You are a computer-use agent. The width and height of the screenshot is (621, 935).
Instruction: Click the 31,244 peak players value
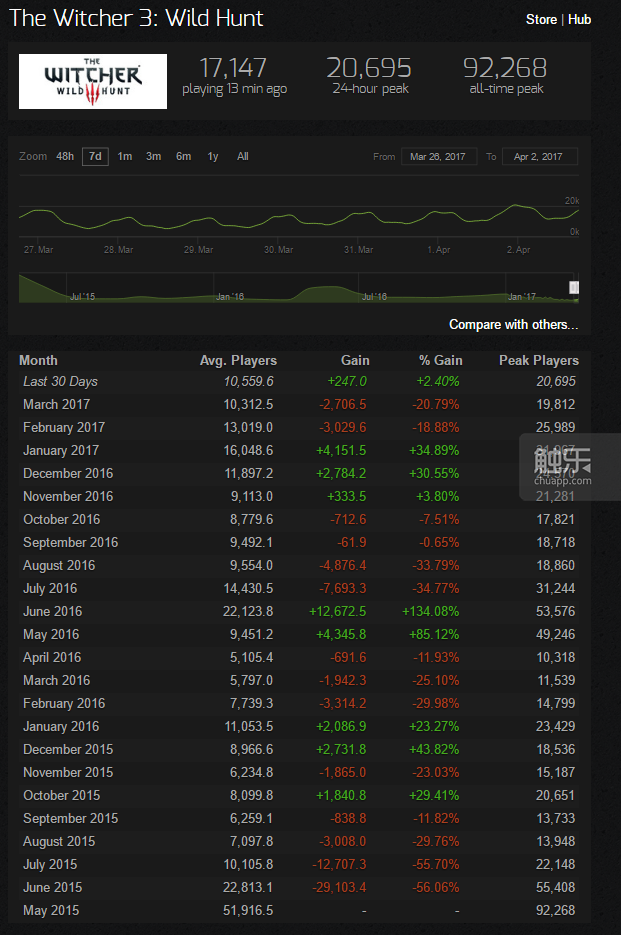[555, 589]
